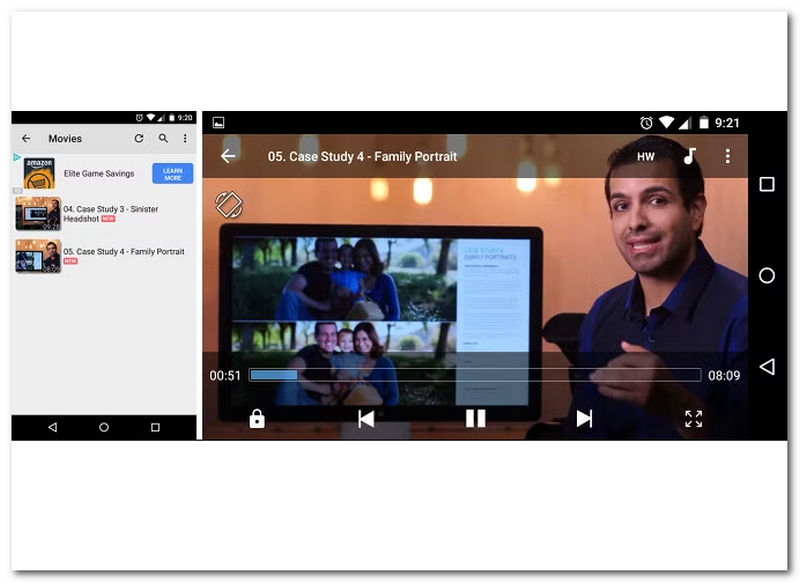Click the Case Study 3 video thumbnail
Viewport: 800px width, 583px height.
point(37,213)
